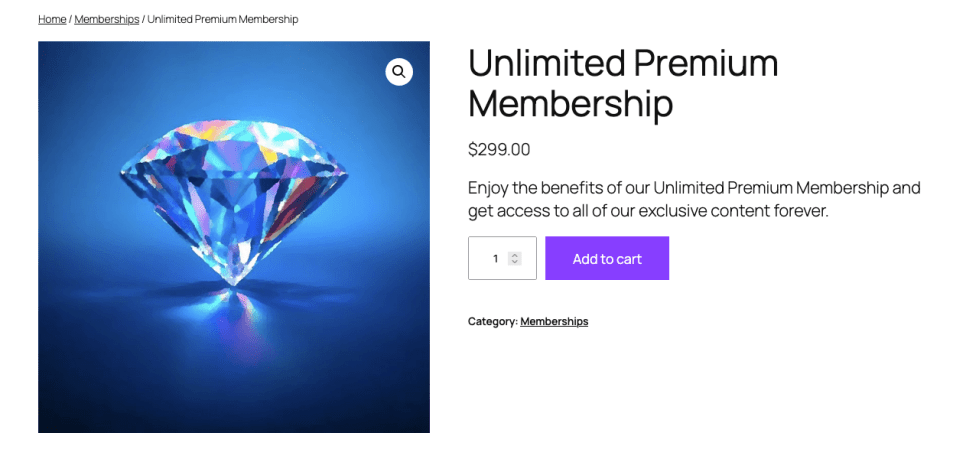Screen dimensions: 979x459
Task: Click the Add to cart button
Action: pyautogui.click(x=607, y=259)
